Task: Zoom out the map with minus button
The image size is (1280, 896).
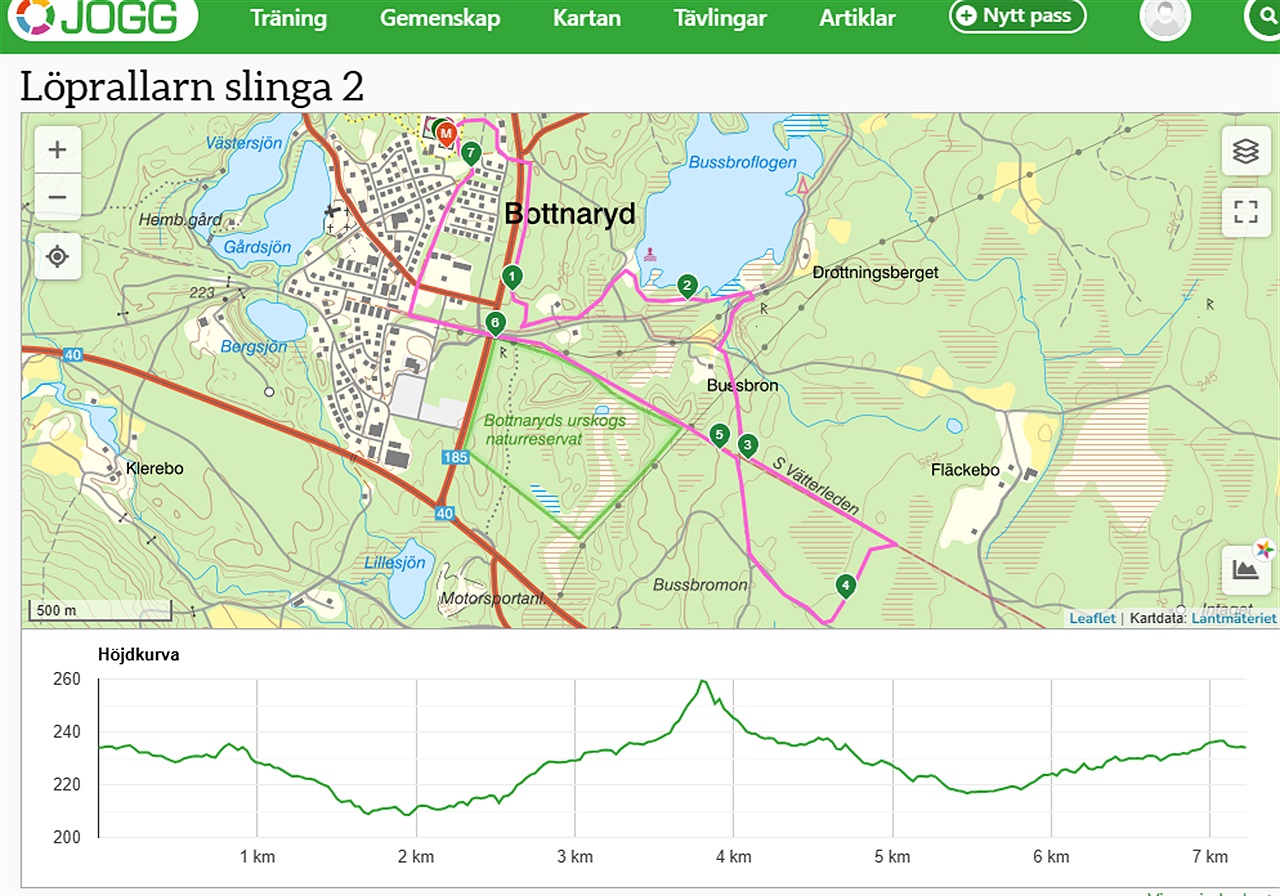Action: pyautogui.click(x=58, y=197)
